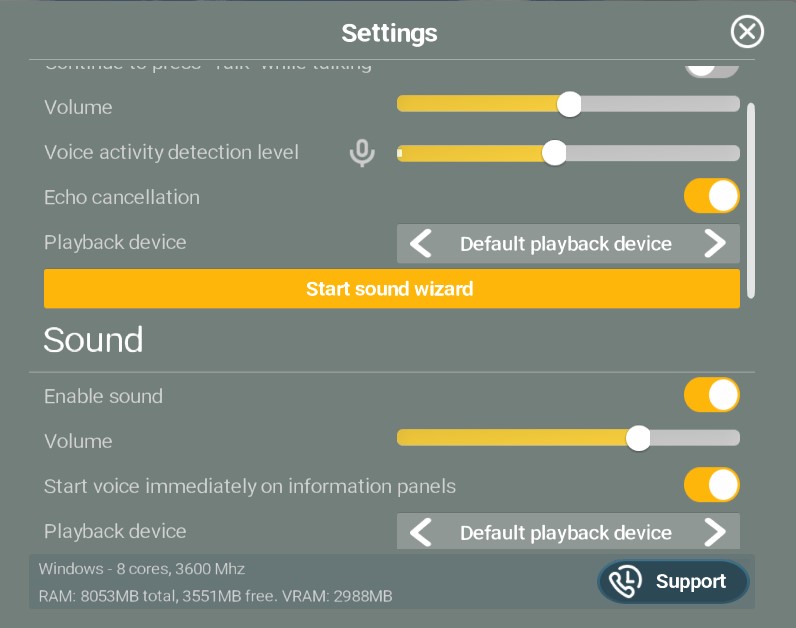Image resolution: width=796 pixels, height=628 pixels.
Task: Toggle Start voice immediately on information panels
Action: pos(711,485)
